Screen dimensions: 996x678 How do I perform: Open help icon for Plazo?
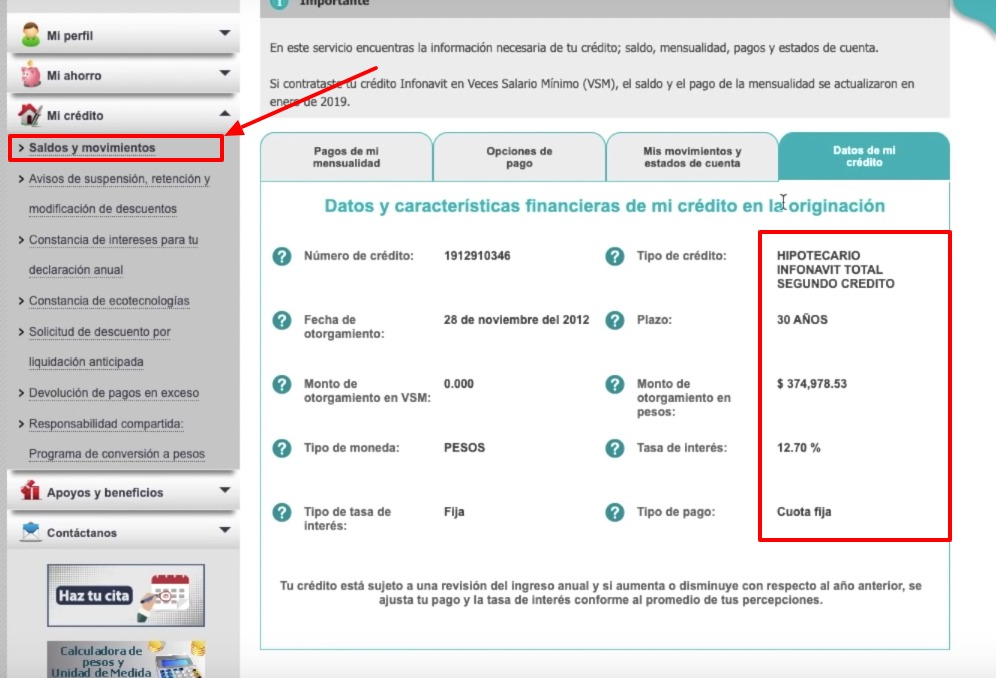click(614, 320)
